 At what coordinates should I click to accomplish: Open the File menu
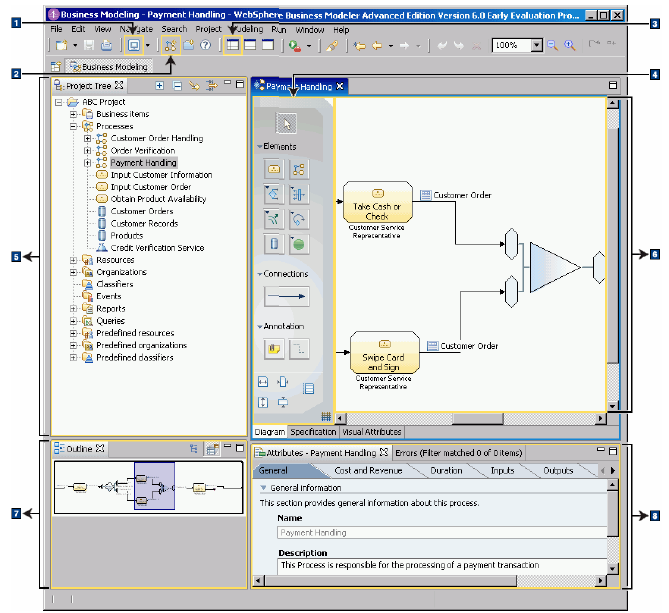(x=56, y=29)
